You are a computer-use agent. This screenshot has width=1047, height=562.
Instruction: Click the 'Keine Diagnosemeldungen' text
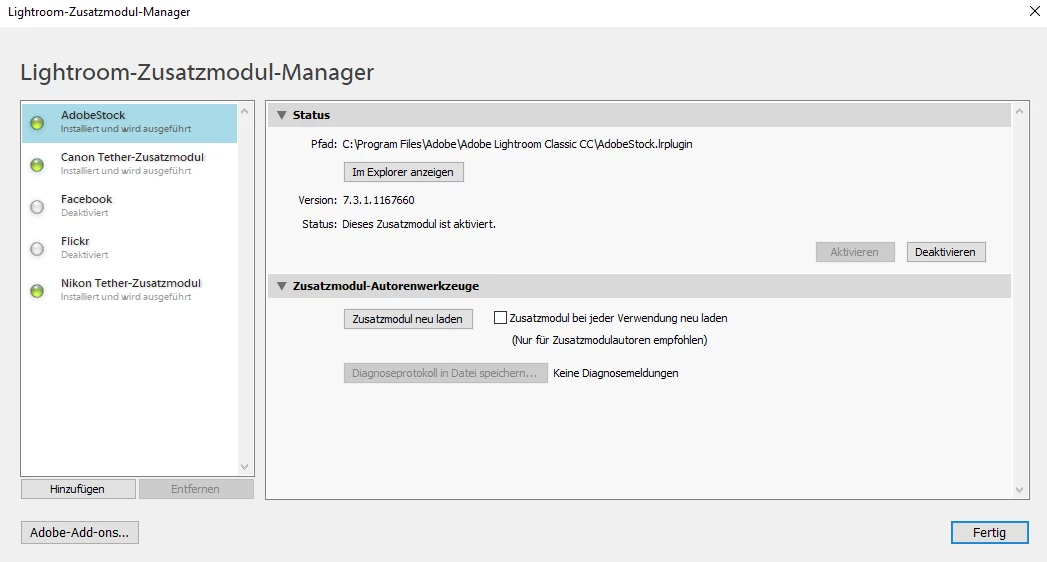click(x=616, y=373)
